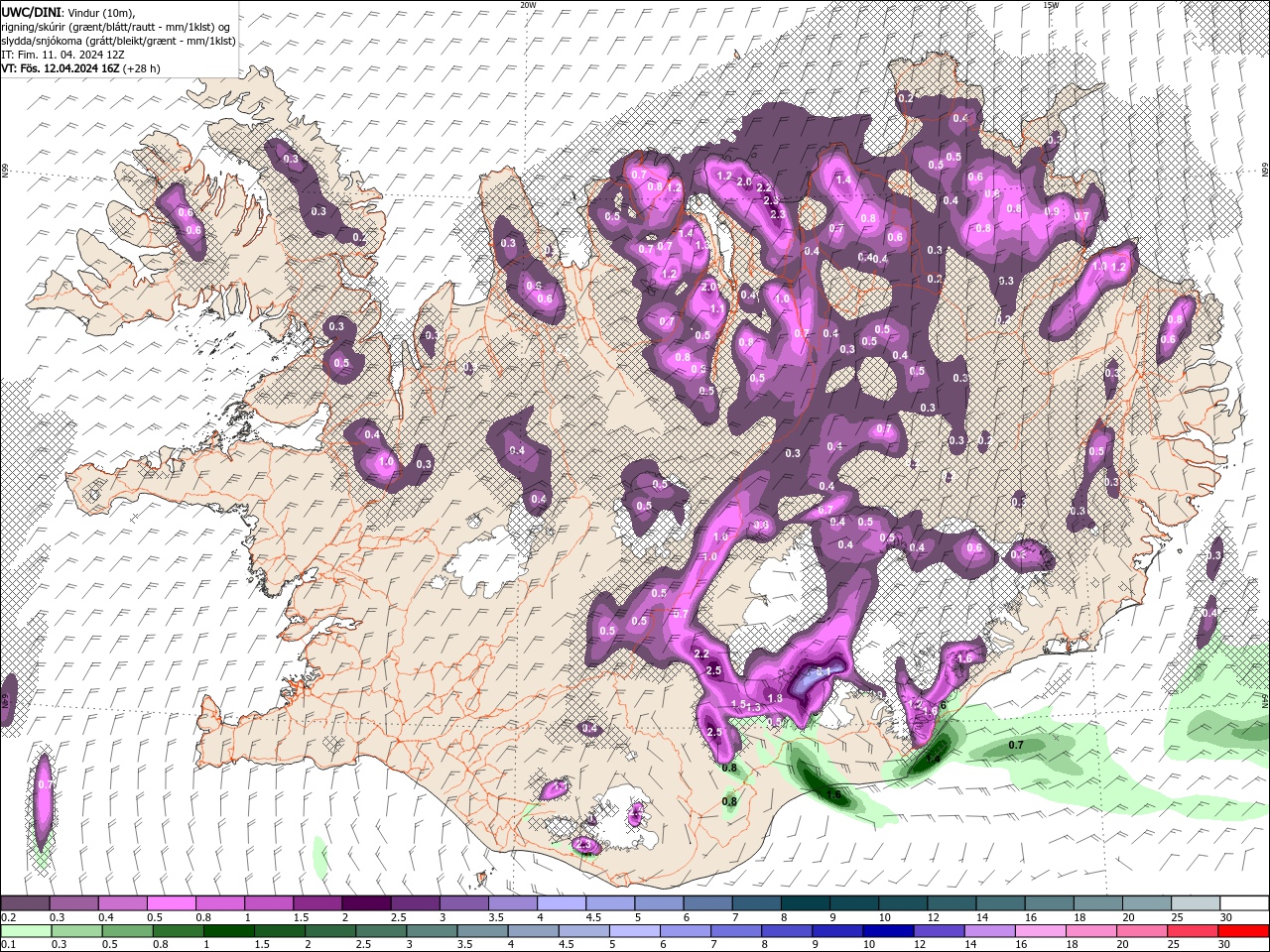1270x952 pixels.
Task: Click the 'rigning/skúrir' legend description line
Action: coord(116,26)
